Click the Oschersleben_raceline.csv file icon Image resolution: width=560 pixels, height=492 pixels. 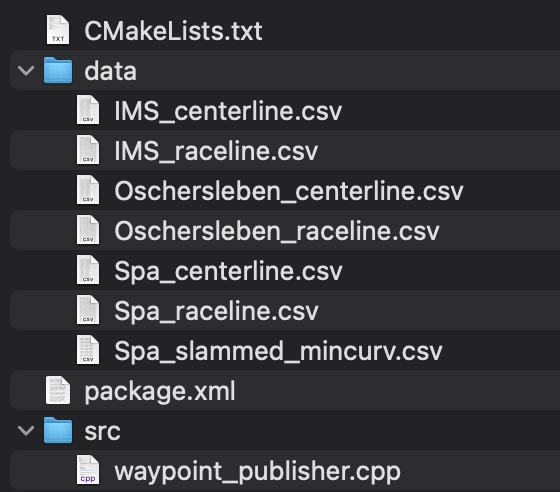(88, 230)
